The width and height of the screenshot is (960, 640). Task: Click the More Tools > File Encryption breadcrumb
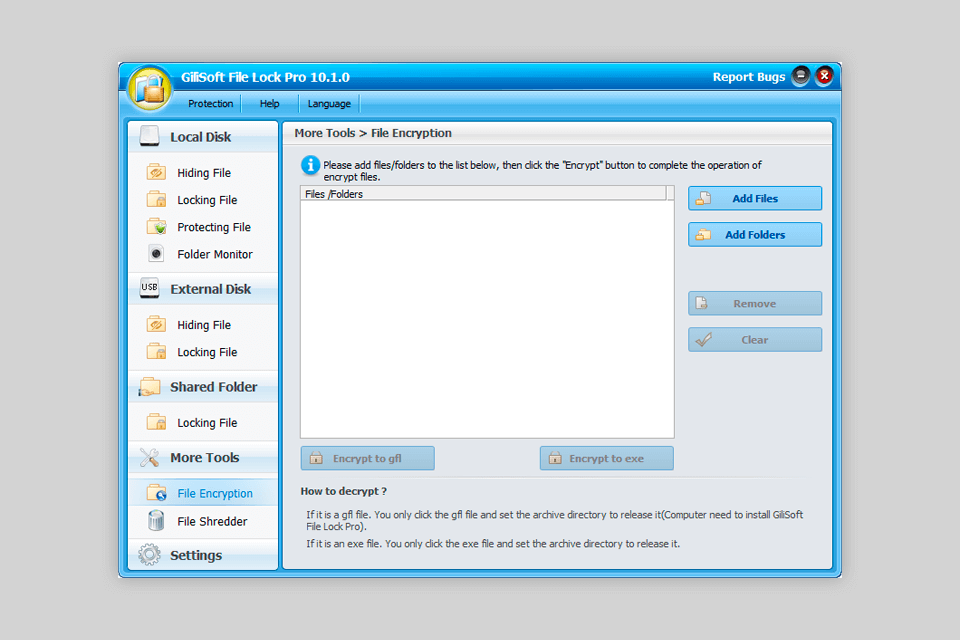(373, 133)
